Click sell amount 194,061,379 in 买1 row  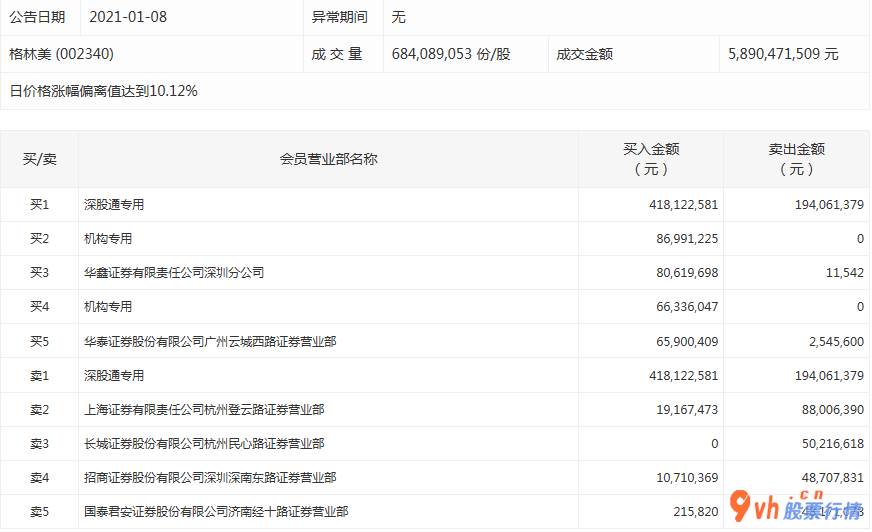[x=829, y=205]
